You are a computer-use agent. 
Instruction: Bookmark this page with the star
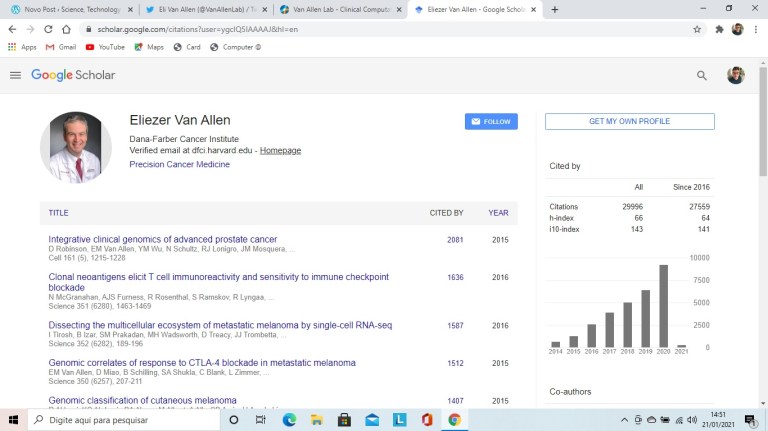click(x=696, y=29)
